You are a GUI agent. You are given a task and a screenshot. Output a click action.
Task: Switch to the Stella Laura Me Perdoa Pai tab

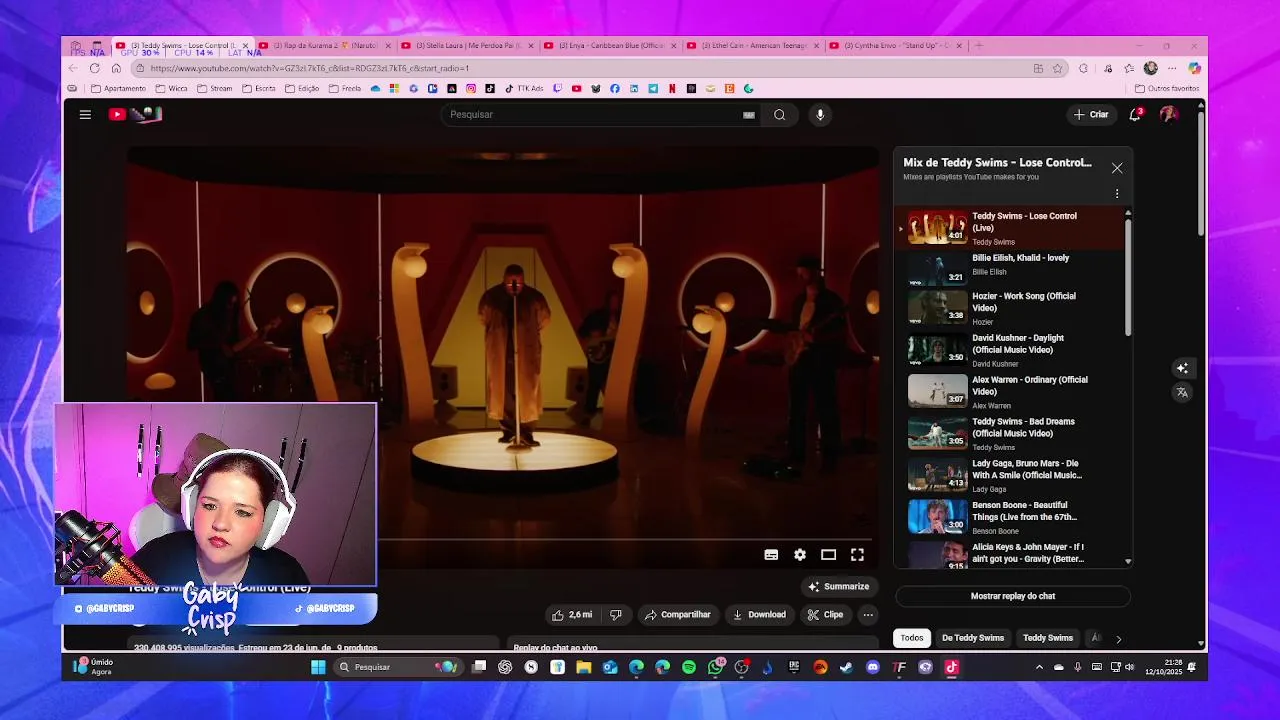pos(466,45)
